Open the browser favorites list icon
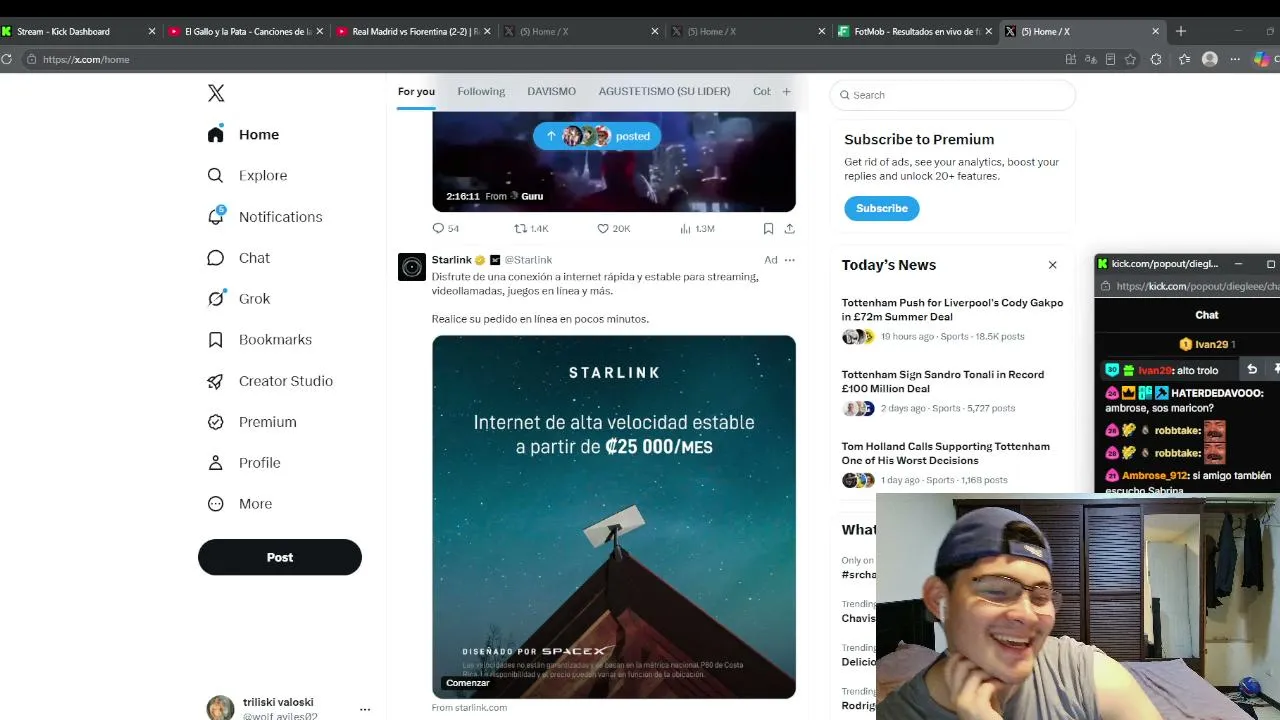 1184,59
